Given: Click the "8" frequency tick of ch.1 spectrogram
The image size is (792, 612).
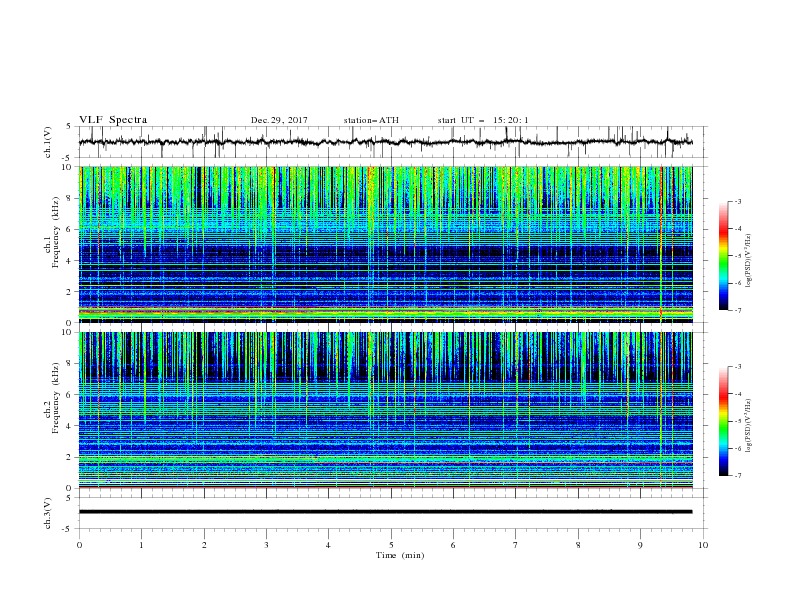Looking at the screenshot, I should (x=70, y=198).
